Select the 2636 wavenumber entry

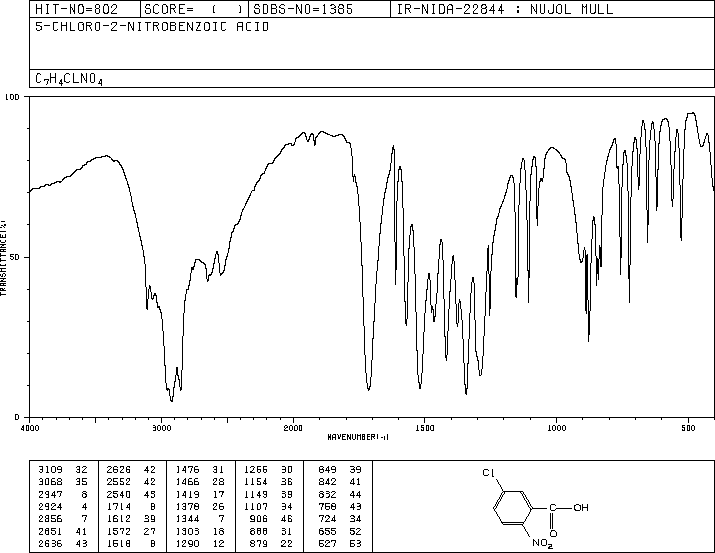point(50,543)
